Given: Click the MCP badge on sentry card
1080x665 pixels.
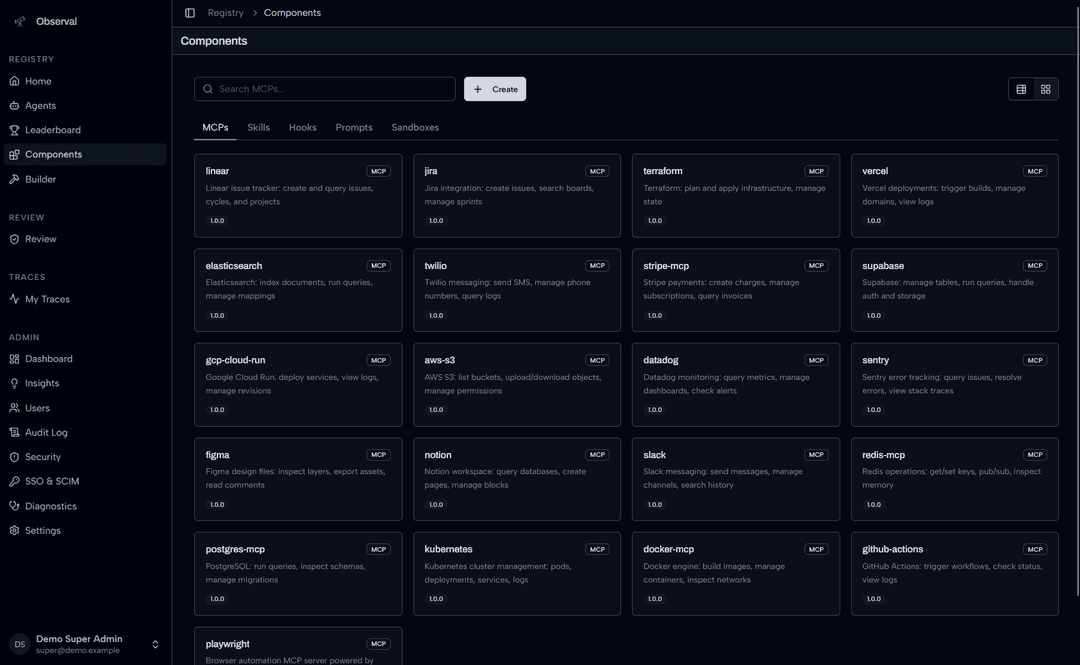Looking at the screenshot, I should click(1035, 360).
